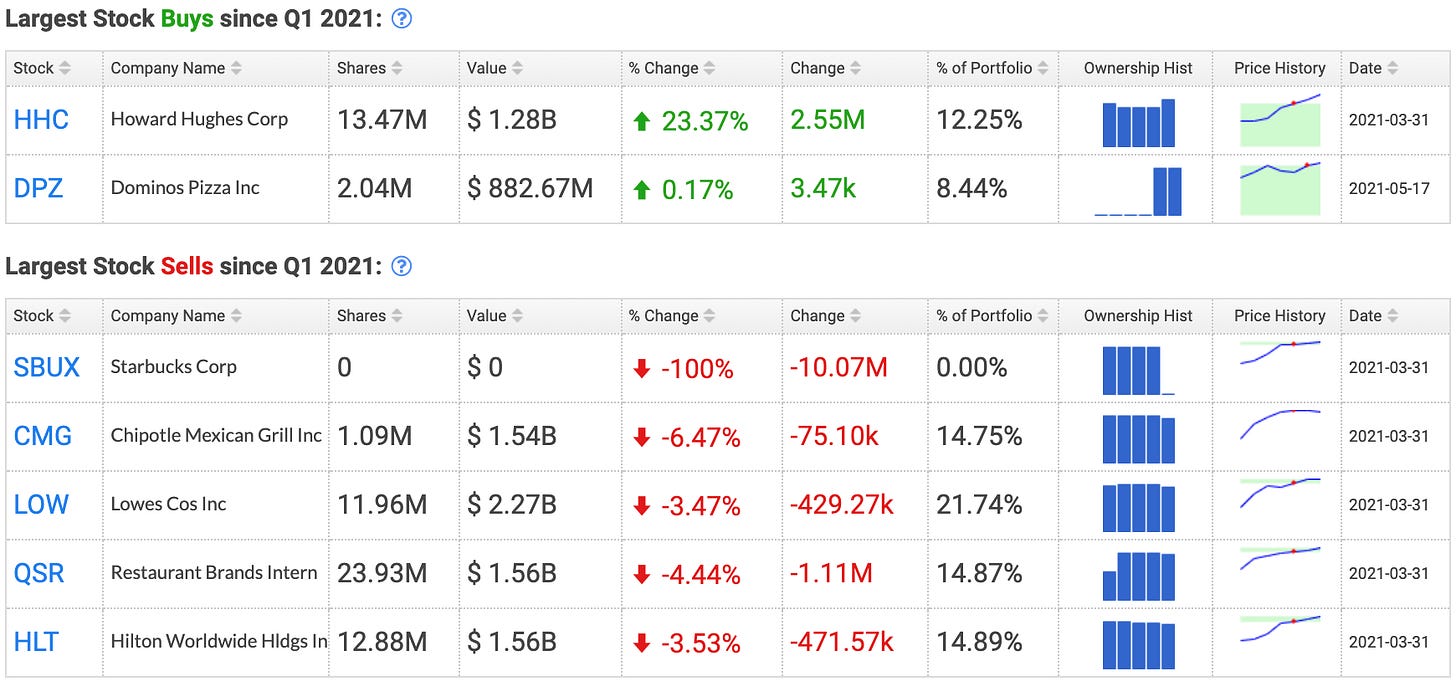Select 'Restaurant Brands Intern' cell

click(x=216, y=573)
